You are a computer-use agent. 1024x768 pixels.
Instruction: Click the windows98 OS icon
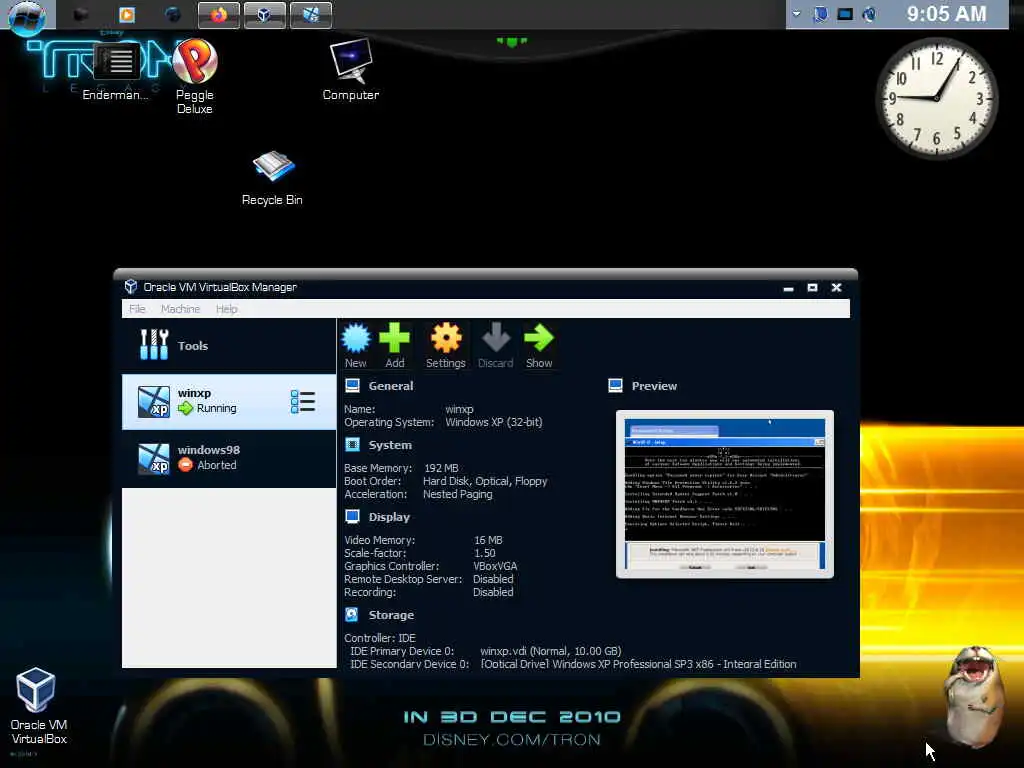point(153,458)
